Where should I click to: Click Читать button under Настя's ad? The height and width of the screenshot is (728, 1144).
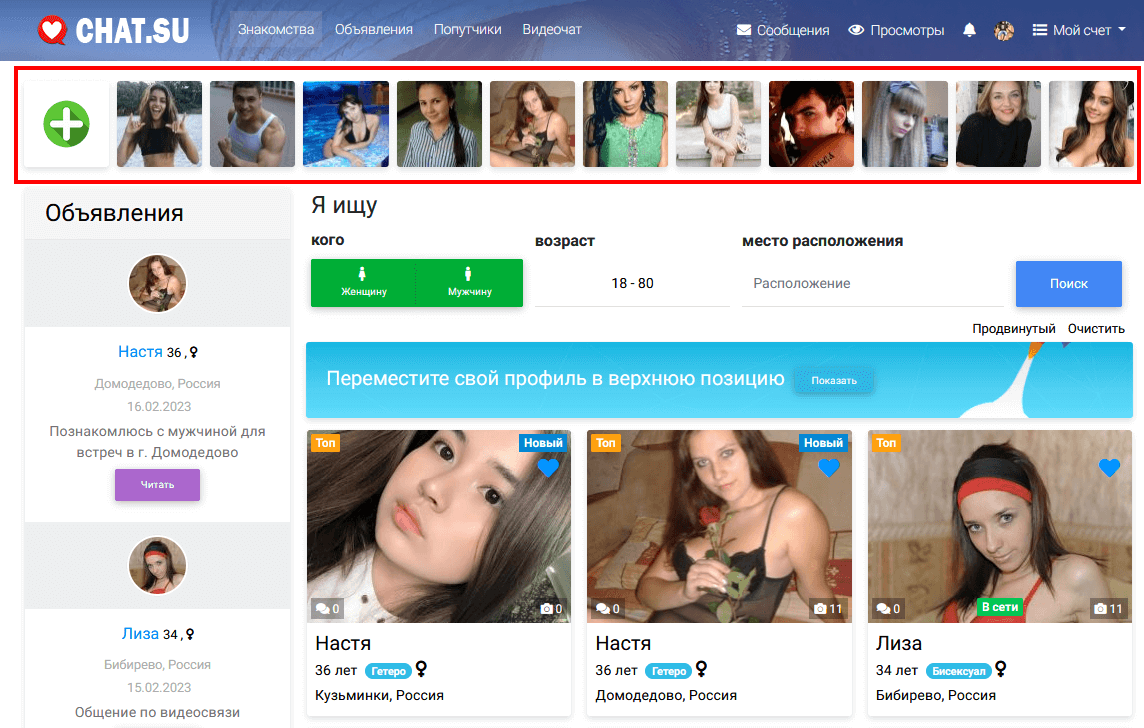[157, 485]
